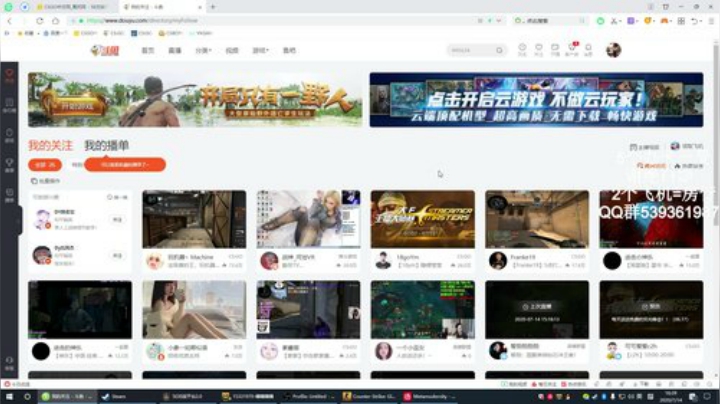Open the 鱼吧 navigation item
720x404 pixels.
pos(289,50)
